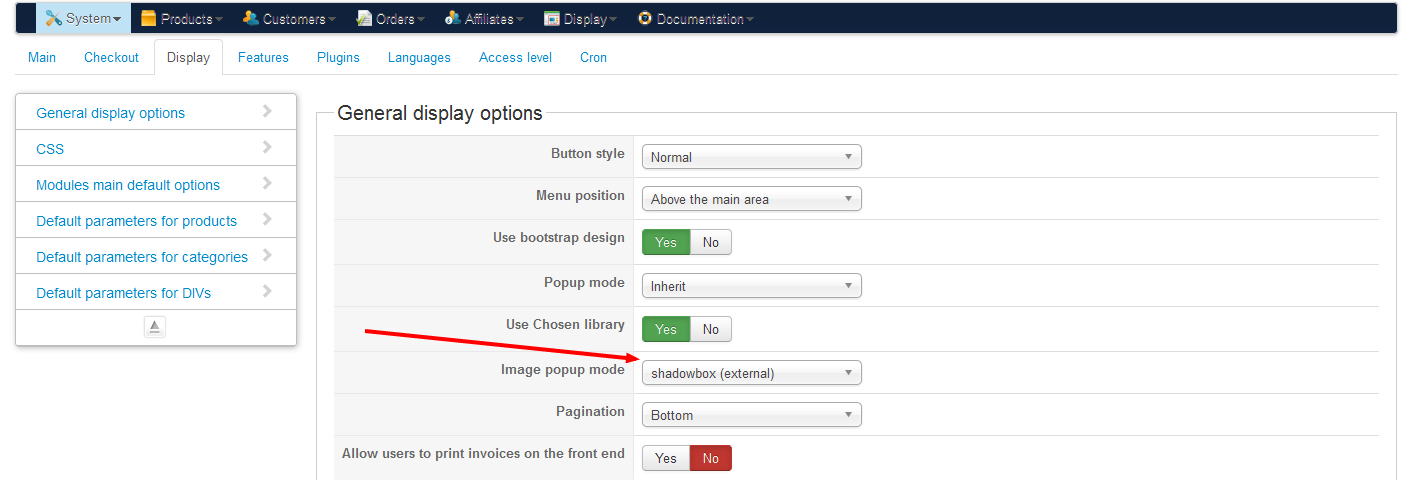Viewport: 1402px width, 480px height.
Task: Click the Orders notepad icon
Action: pos(364,18)
